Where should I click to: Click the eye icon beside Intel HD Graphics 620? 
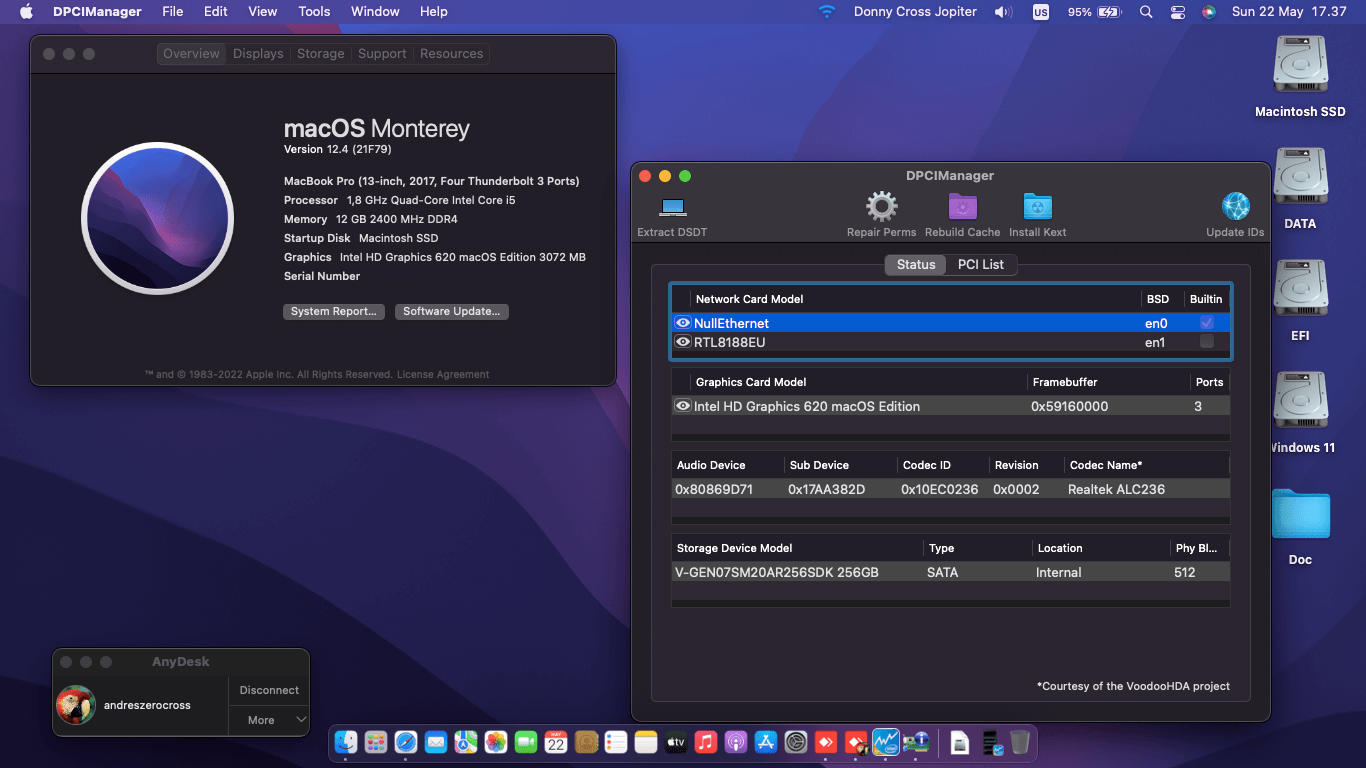point(683,406)
